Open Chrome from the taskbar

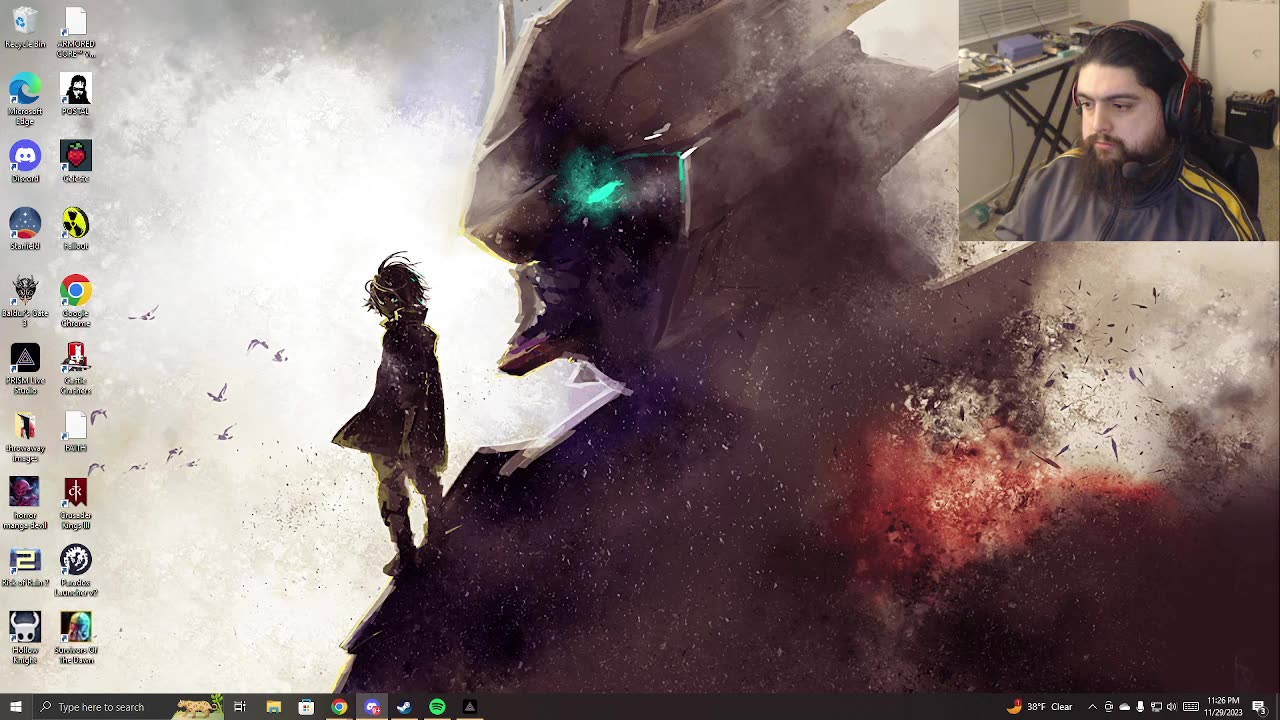[339, 707]
